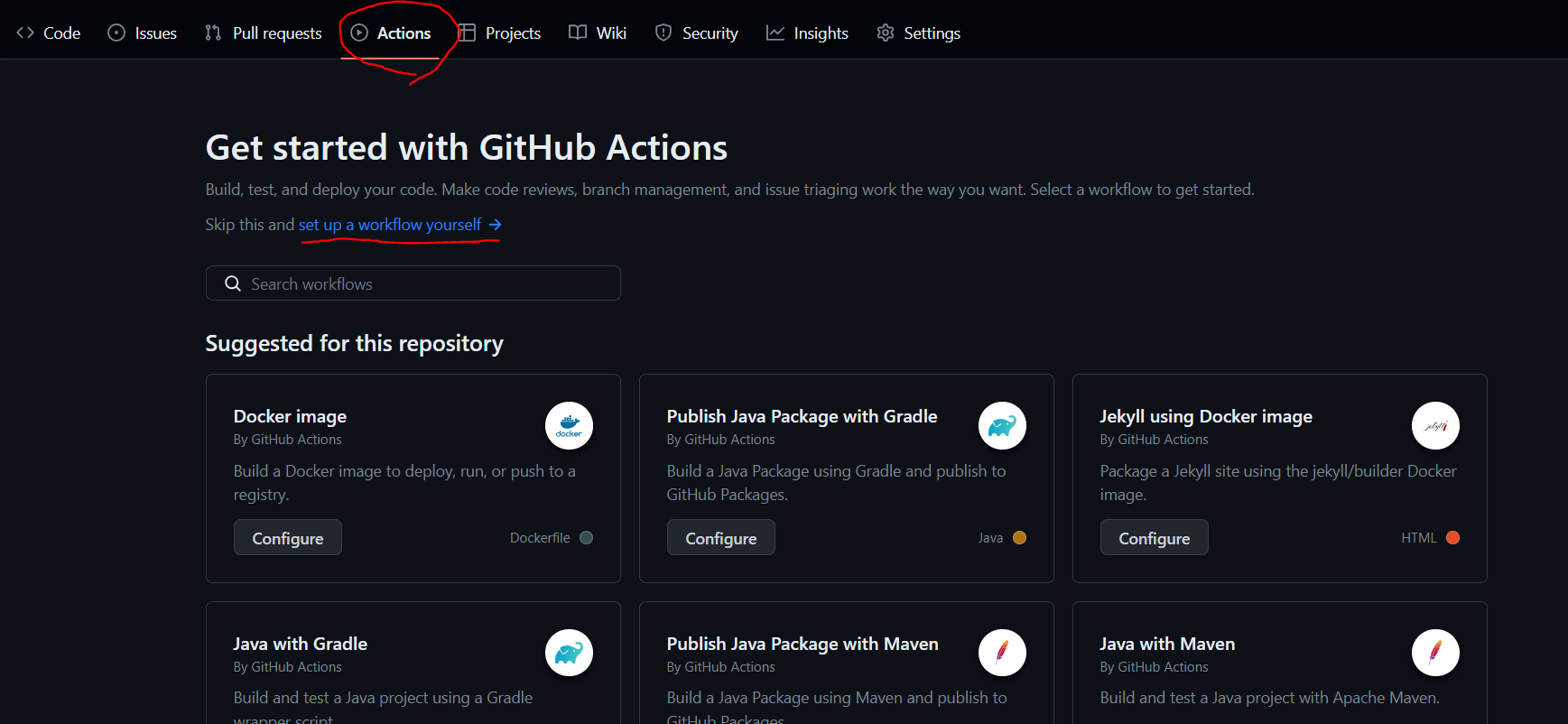Switch to Pull requests tab
The height and width of the screenshot is (724, 1568).
pos(264,33)
